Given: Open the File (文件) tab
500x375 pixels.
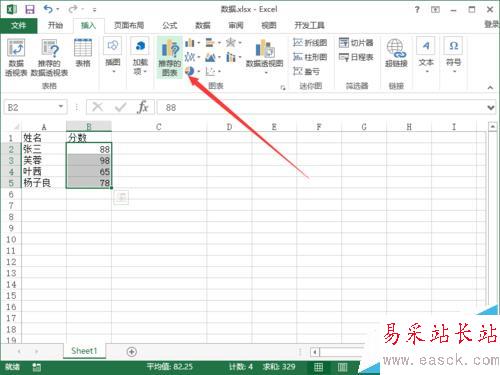Looking at the screenshot, I should (18, 25).
